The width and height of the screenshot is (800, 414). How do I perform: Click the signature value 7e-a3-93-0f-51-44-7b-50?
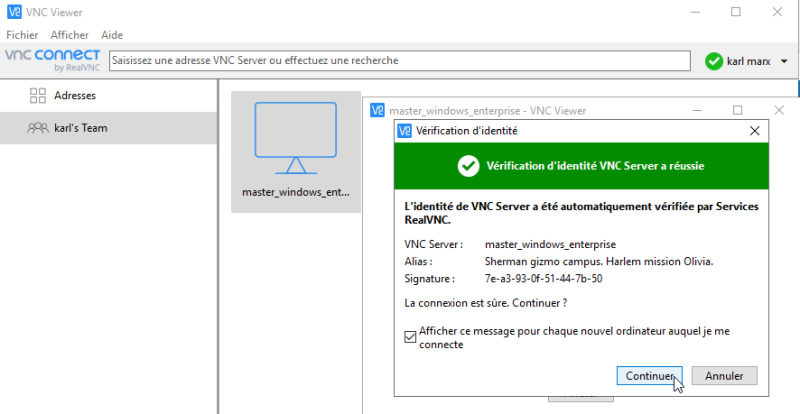543,279
